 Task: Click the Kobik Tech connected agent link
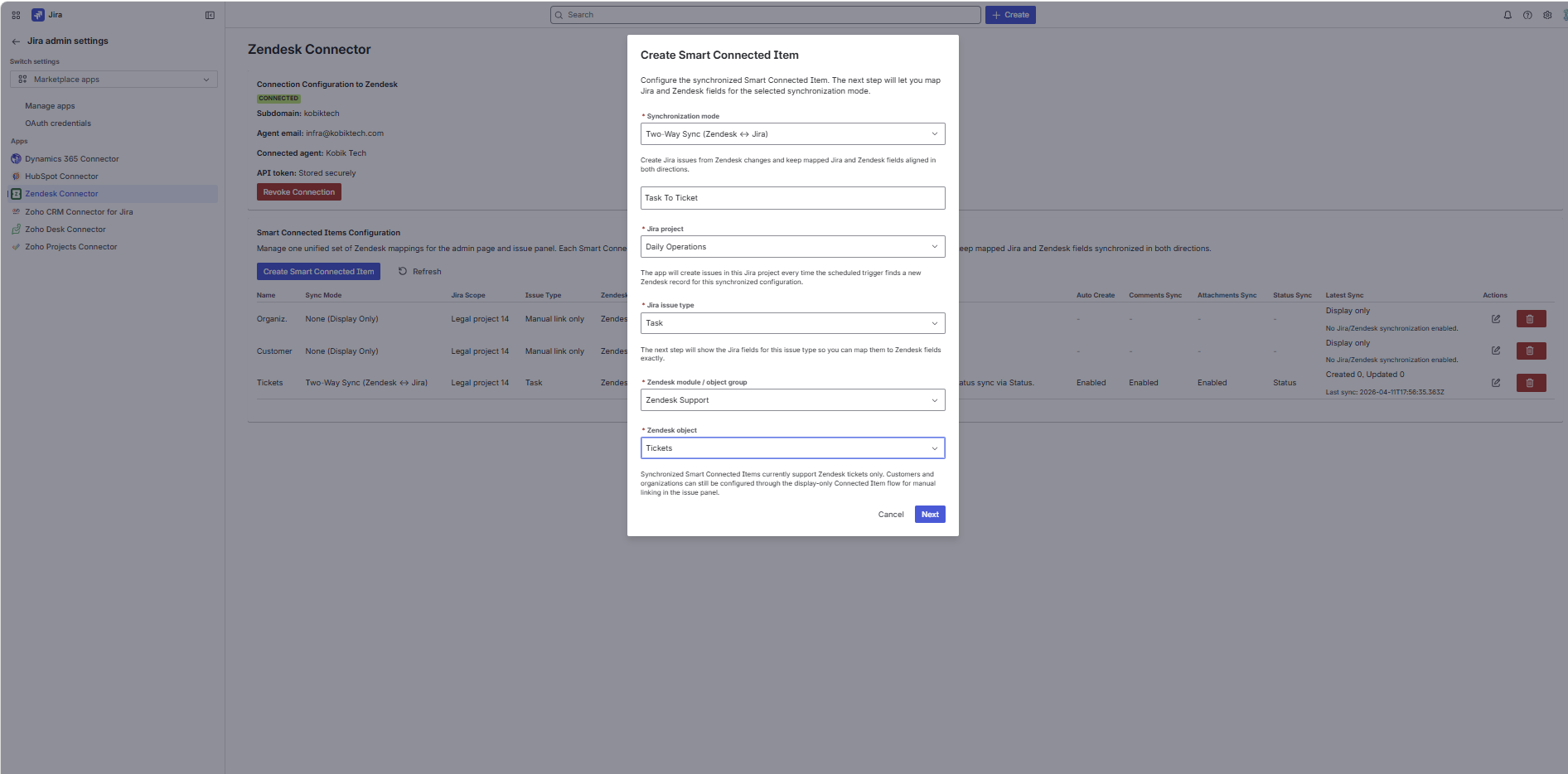click(346, 153)
